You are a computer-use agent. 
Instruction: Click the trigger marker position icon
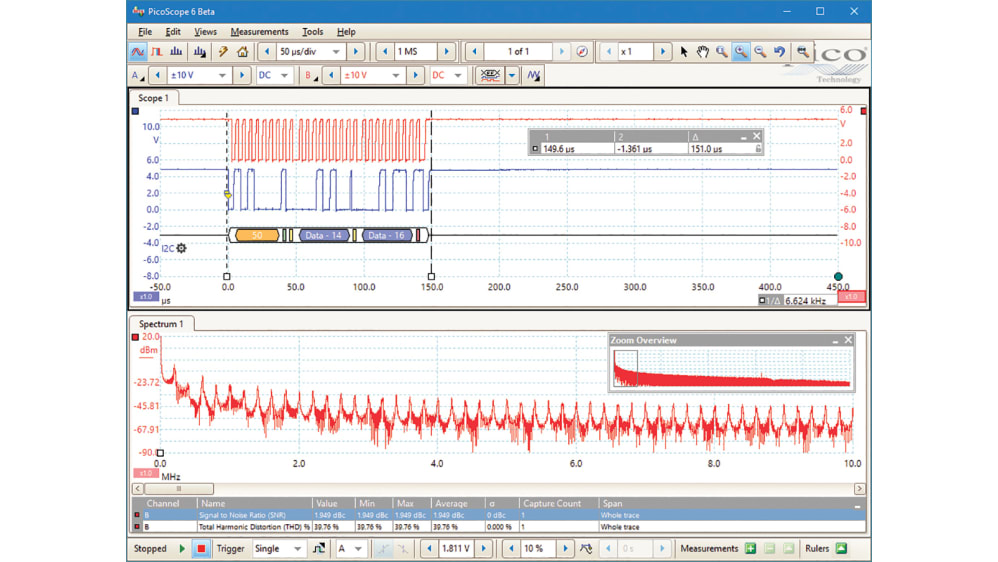coord(586,549)
